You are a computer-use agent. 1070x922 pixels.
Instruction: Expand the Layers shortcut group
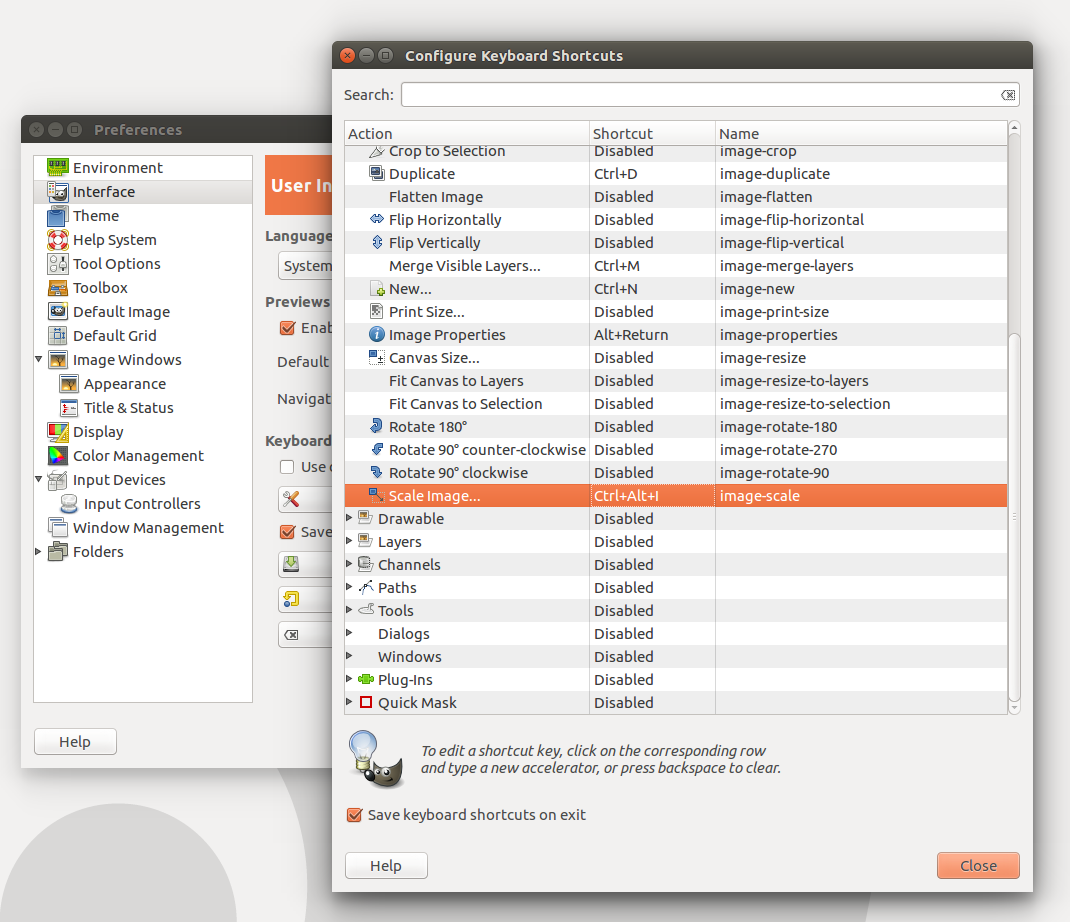[349, 541]
